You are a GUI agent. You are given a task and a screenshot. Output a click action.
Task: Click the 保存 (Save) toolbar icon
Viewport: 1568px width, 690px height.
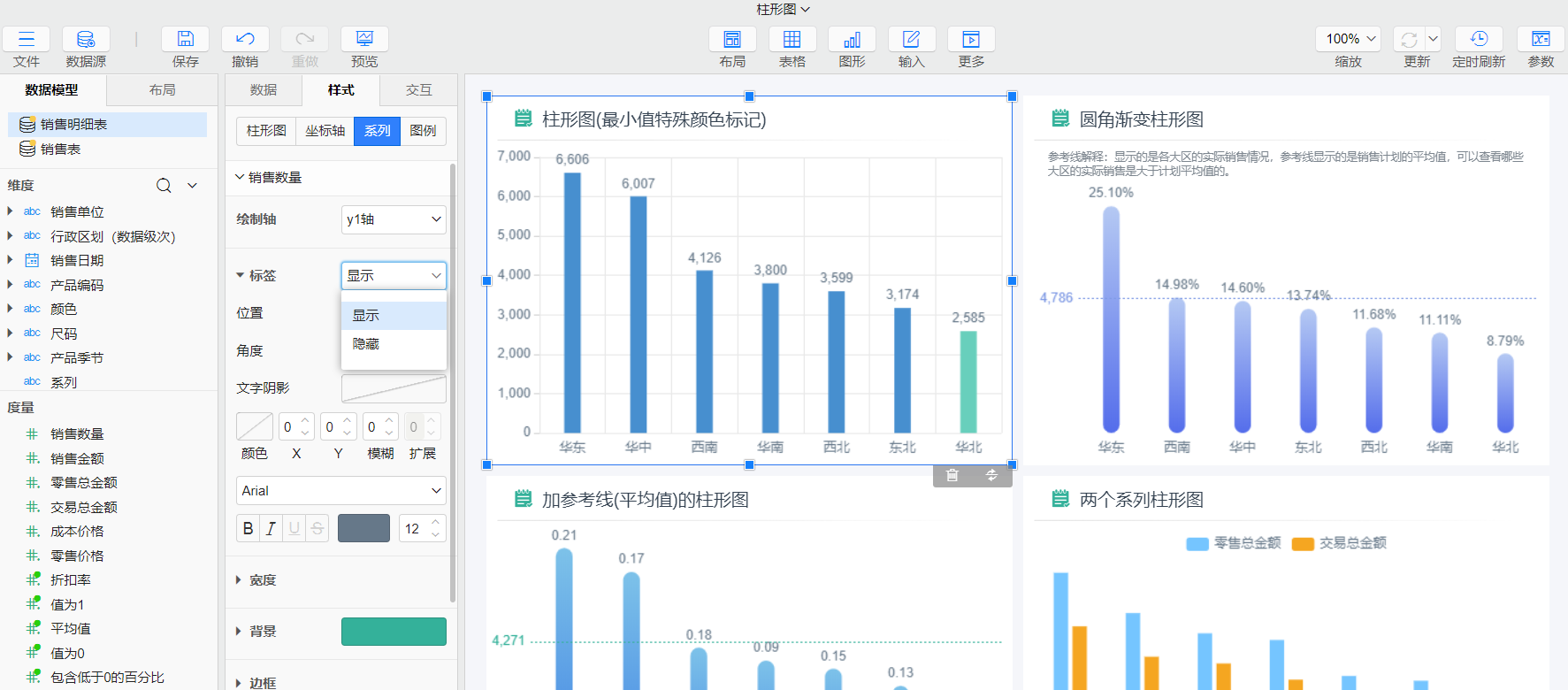click(185, 39)
